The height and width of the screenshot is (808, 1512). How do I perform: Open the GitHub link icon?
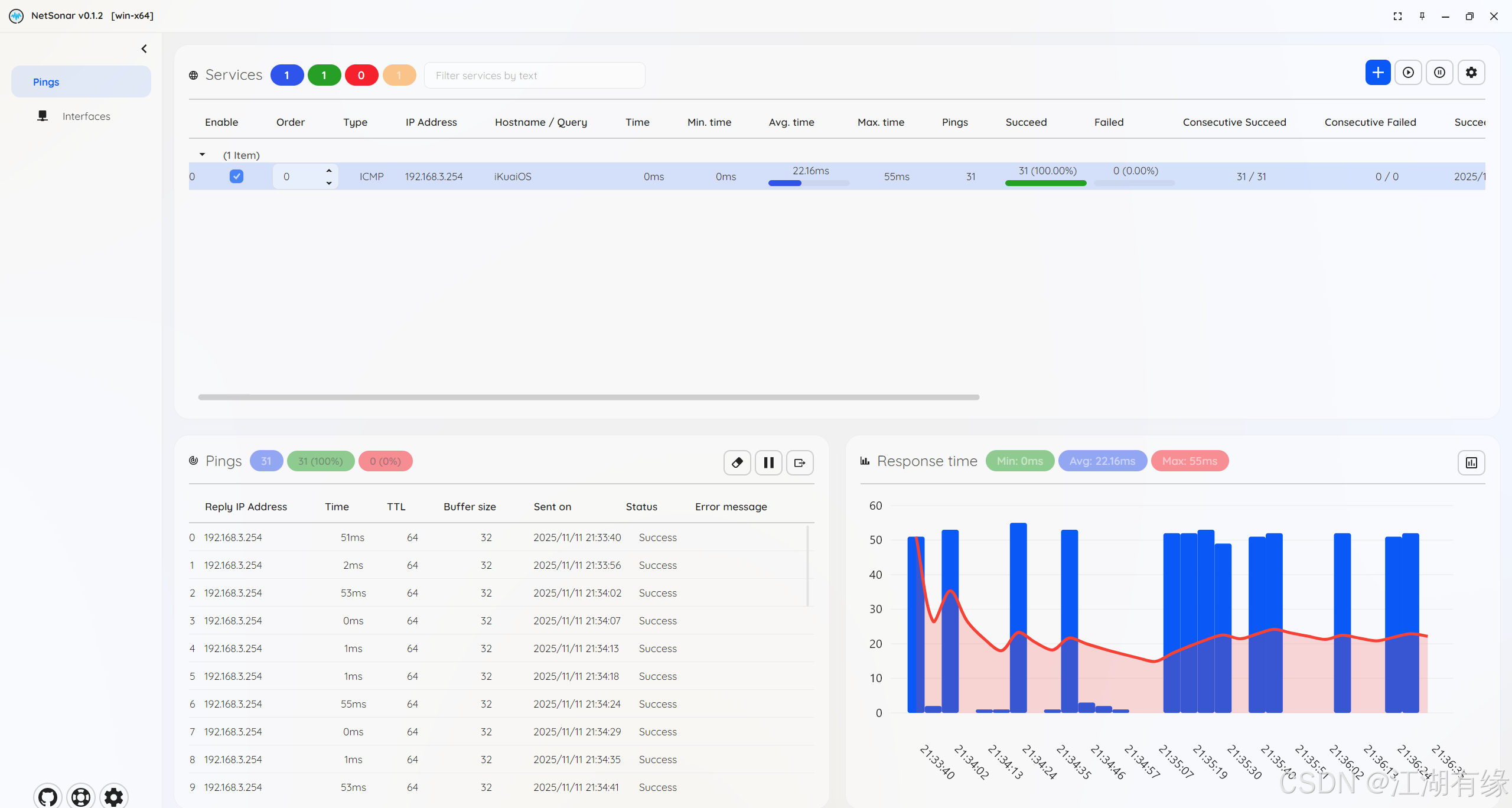[48, 797]
